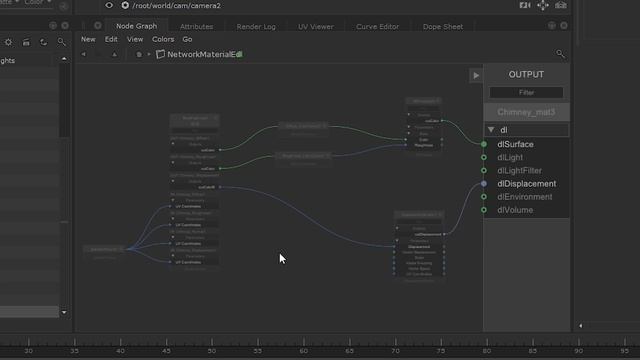This screenshot has width=640, height=360.
Task: Click the up arrow at the top of the left panel's scrollbar
Action: (64, 59)
